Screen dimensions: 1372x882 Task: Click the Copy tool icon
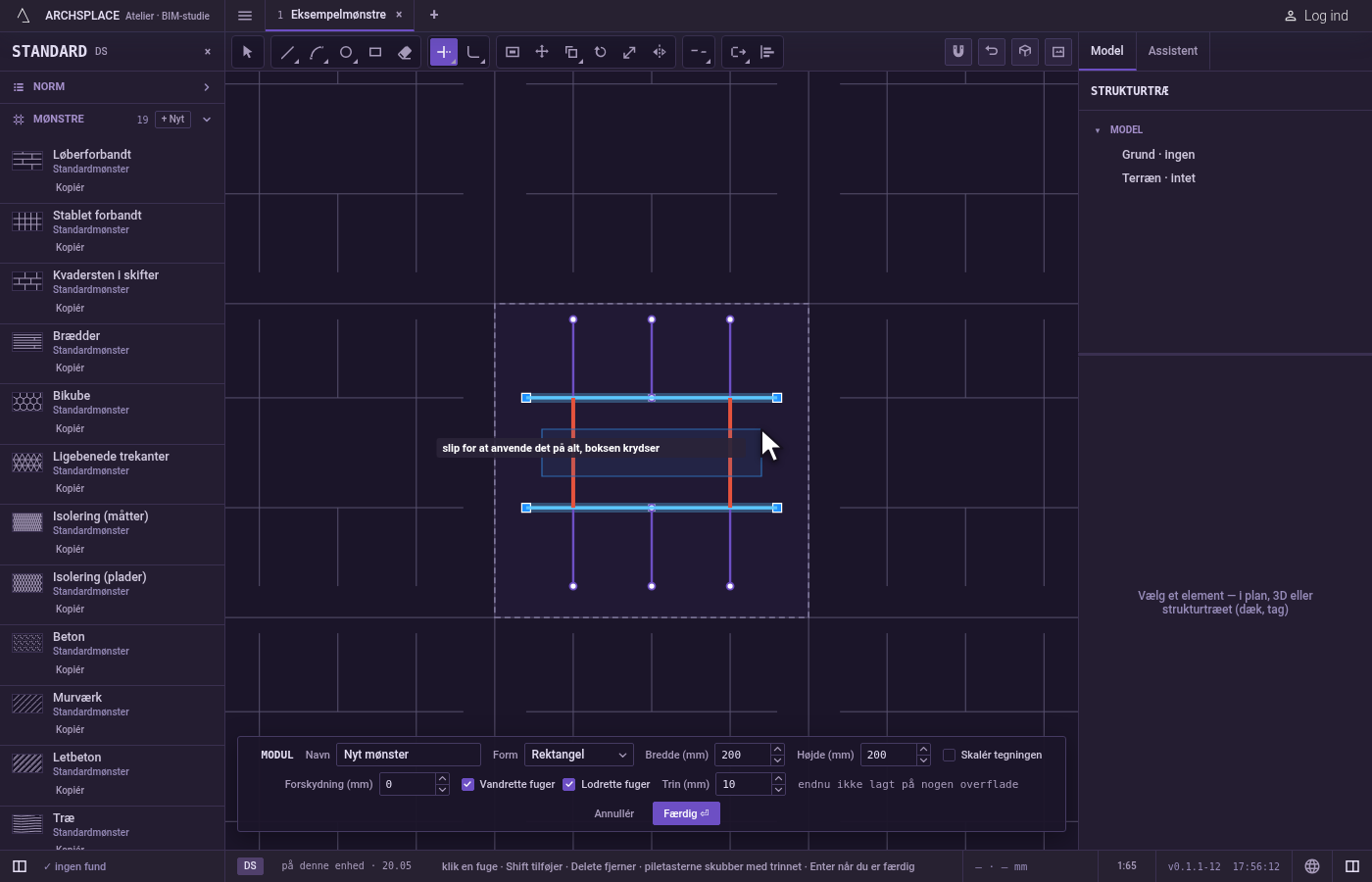click(571, 52)
